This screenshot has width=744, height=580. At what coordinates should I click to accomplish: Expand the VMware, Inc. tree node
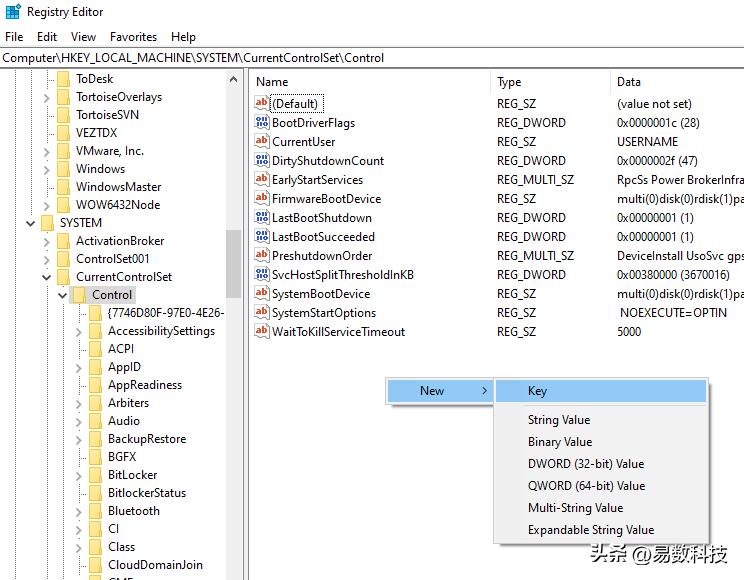click(47, 151)
